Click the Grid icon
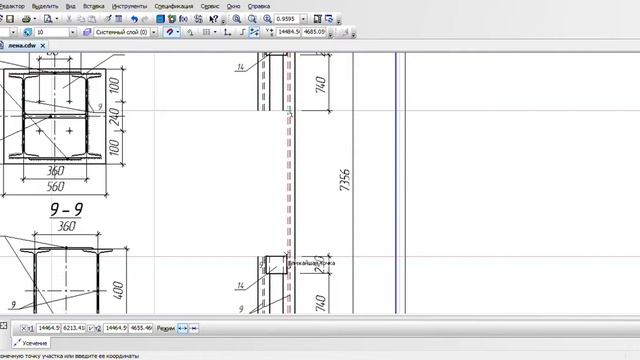This screenshot has width=640, height=360. [x=207, y=32]
